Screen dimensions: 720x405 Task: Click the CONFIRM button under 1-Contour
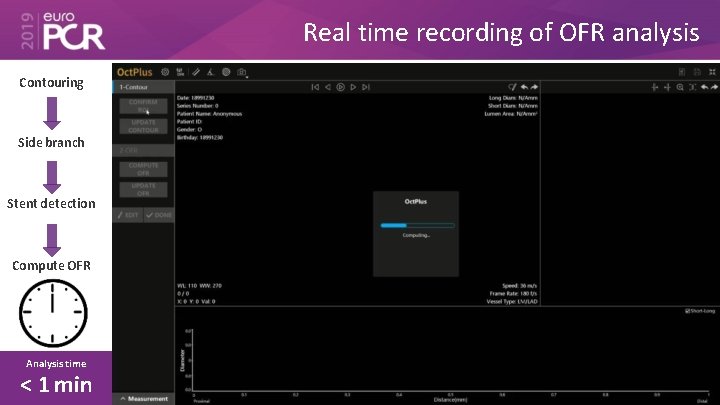click(143, 106)
